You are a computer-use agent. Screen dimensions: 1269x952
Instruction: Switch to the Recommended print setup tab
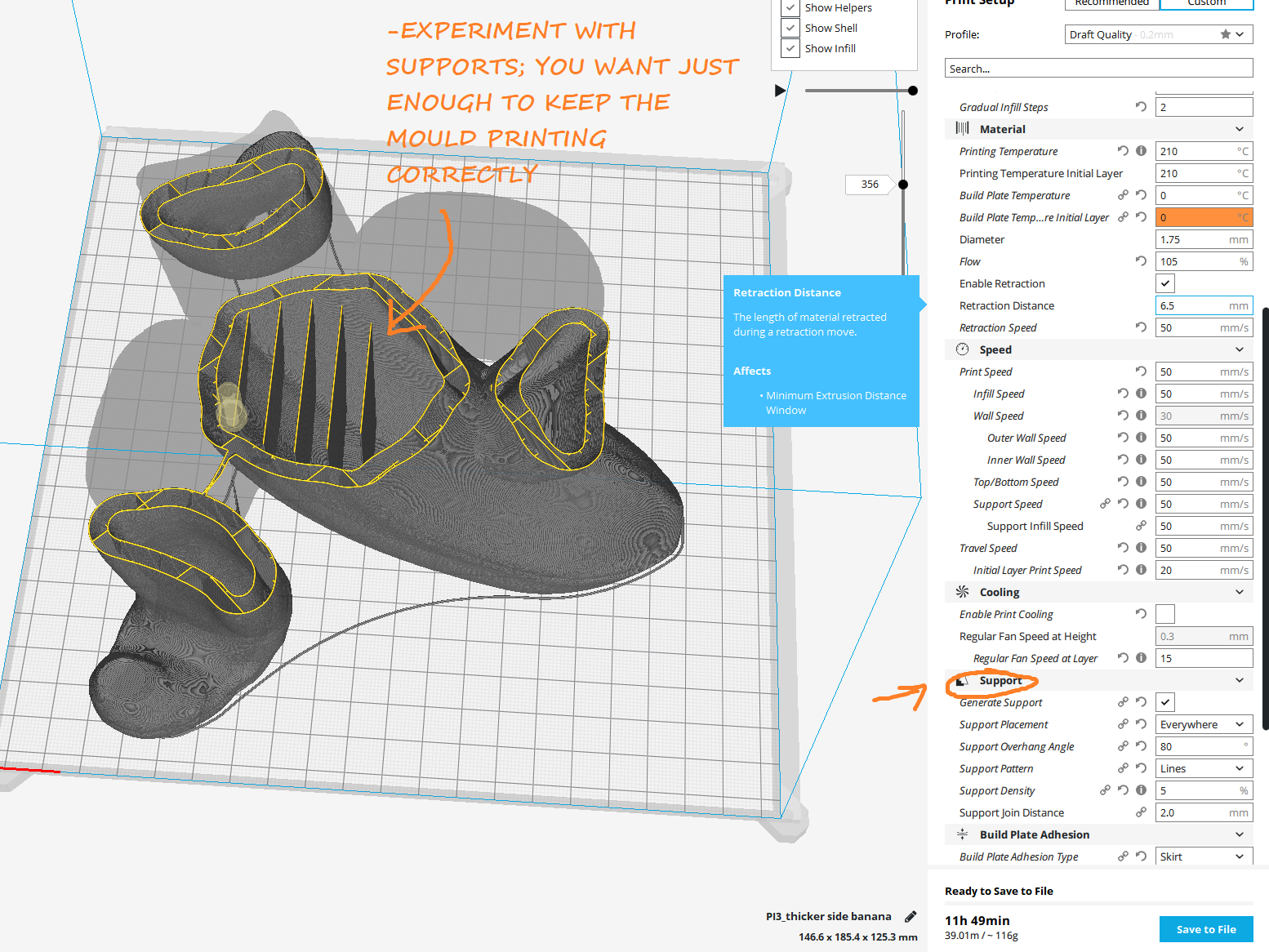pyautogui.click(x=1111, y=4)
